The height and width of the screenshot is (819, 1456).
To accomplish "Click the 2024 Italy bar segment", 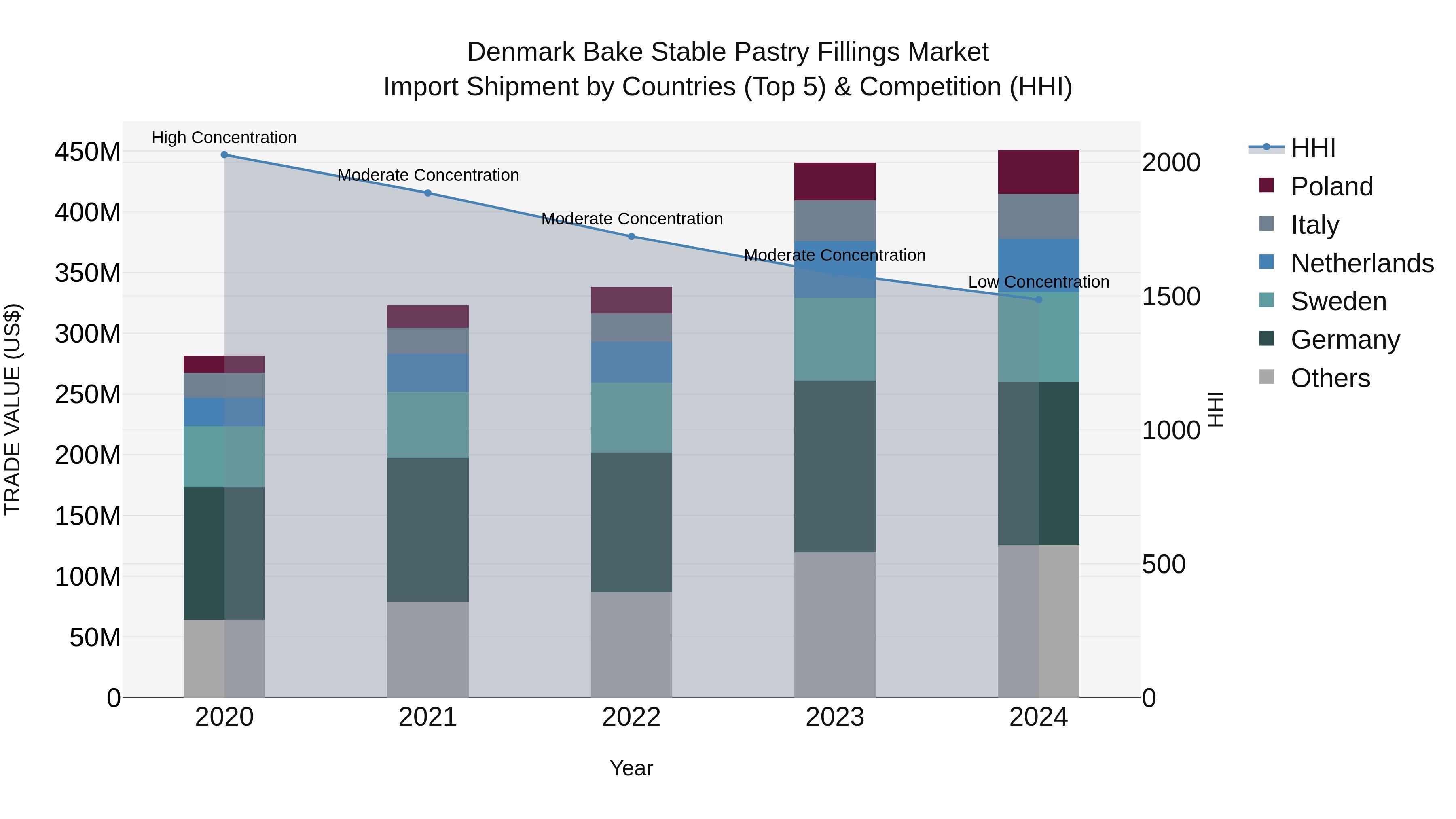I will (x=1038, y=217).
